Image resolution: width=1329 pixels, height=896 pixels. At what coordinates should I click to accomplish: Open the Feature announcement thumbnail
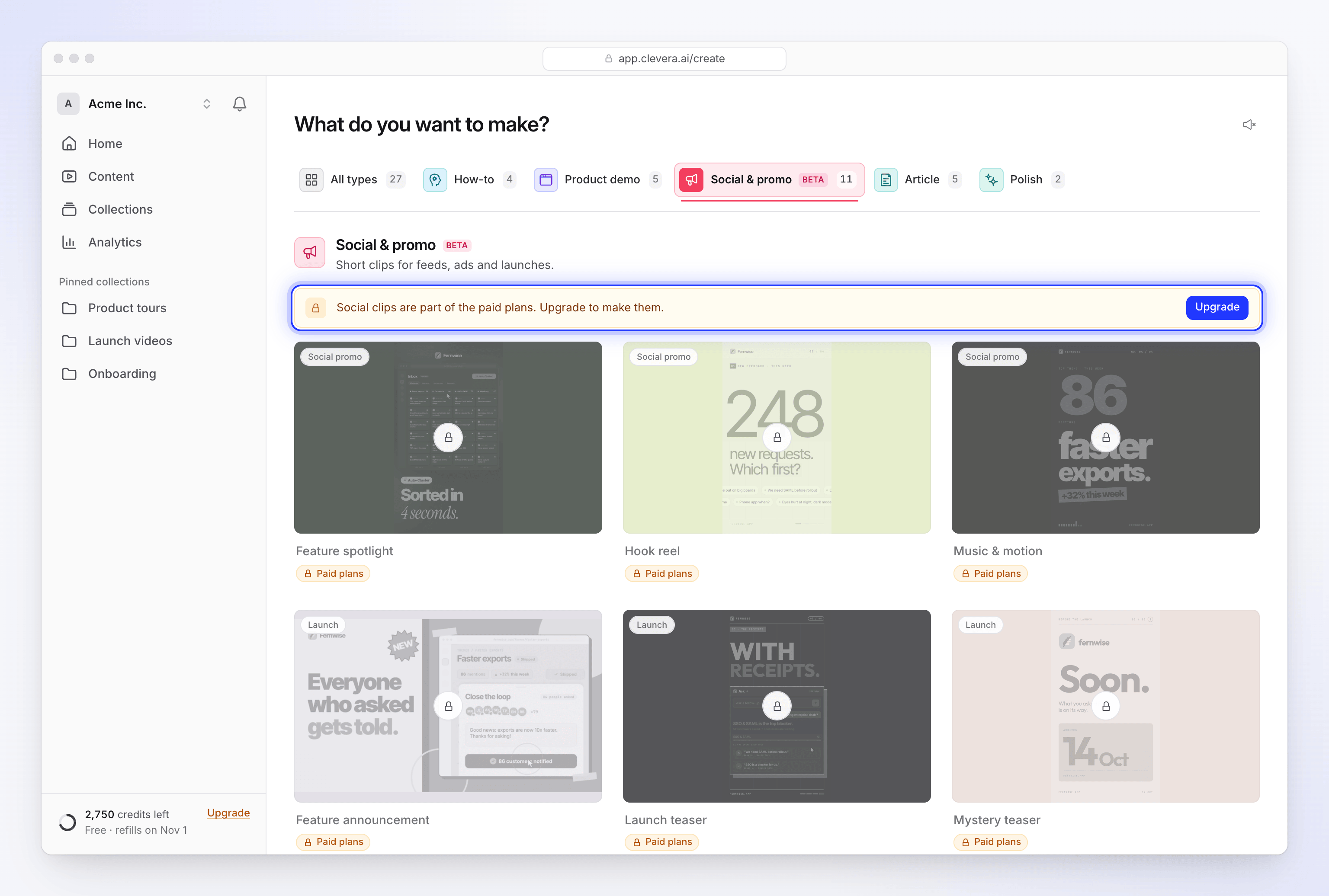point(448,706)
